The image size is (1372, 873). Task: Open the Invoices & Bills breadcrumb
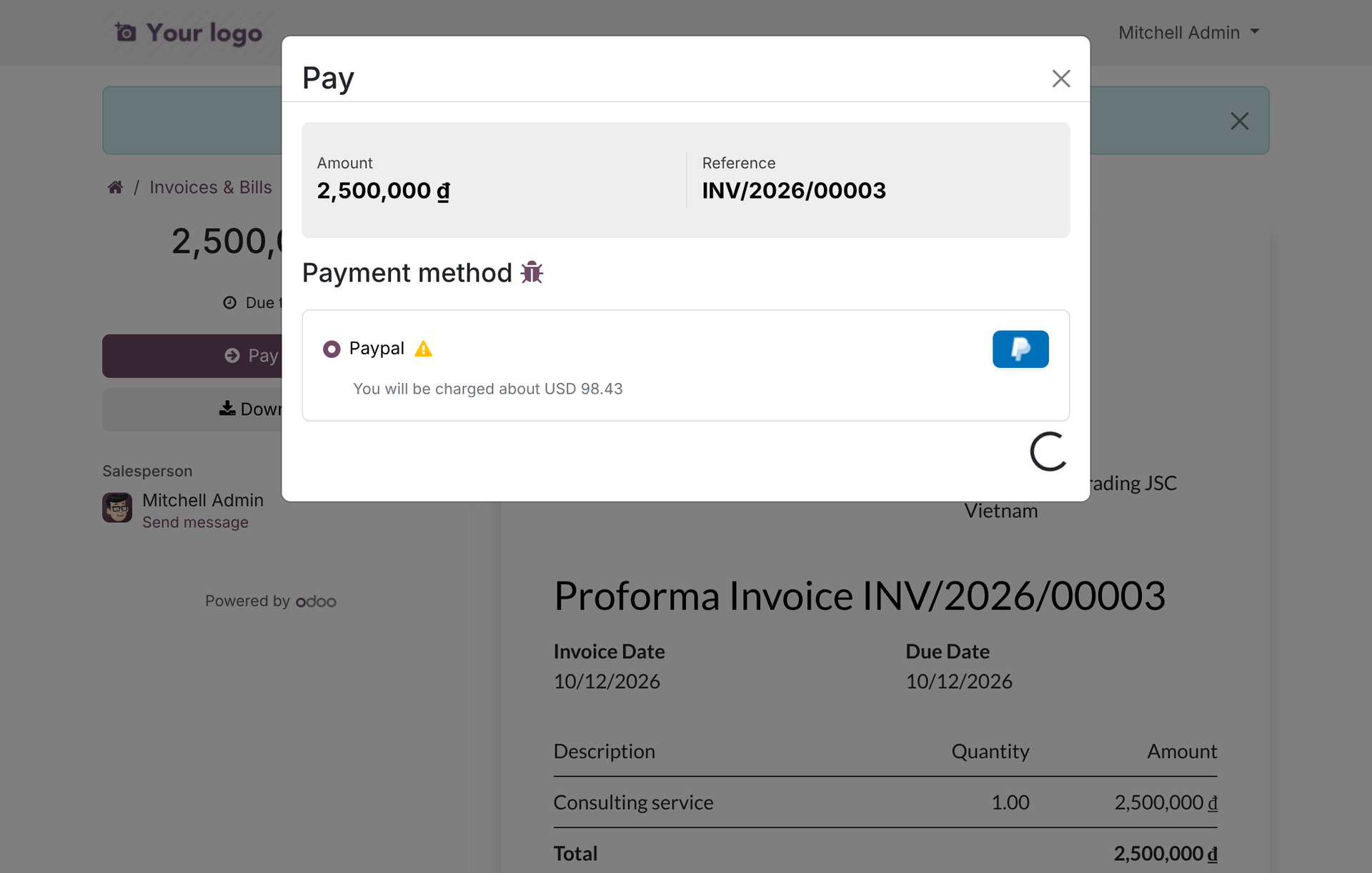(x=211, y=187)
